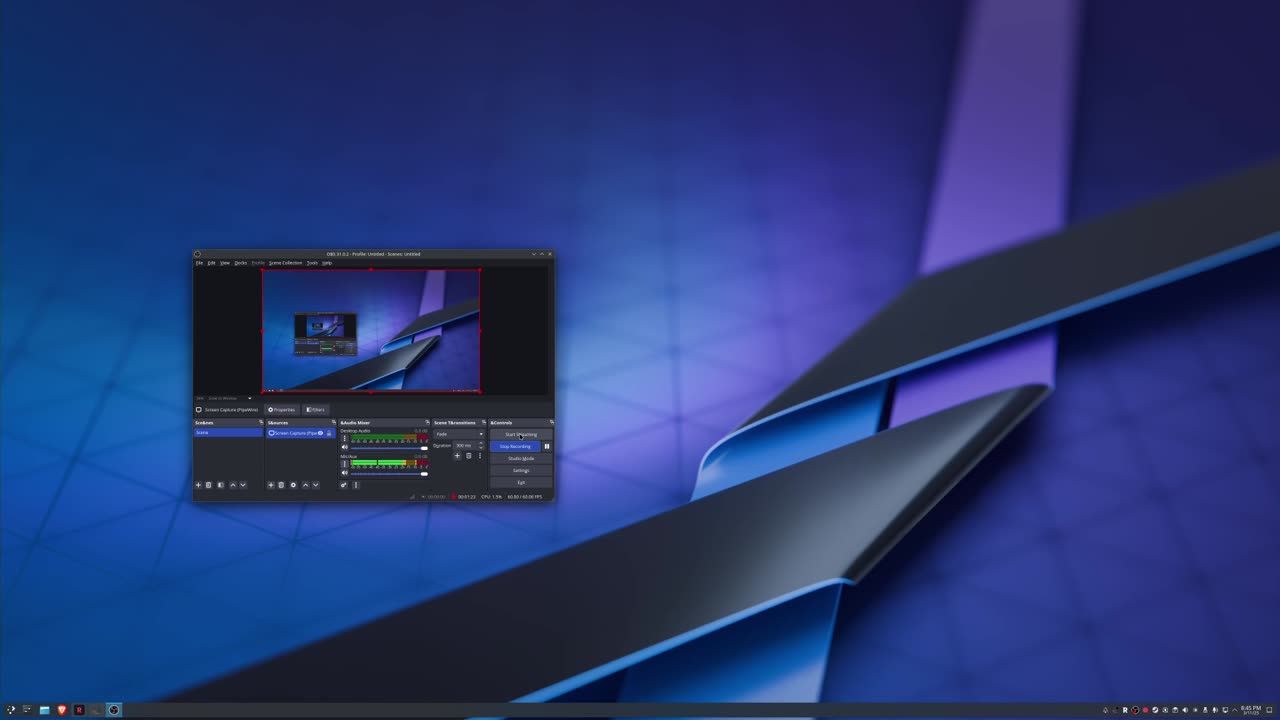Viewport: 1280px width, 720px height.
Task: Open the Brave browser taskbar icon
Action: tap(62, 710)
